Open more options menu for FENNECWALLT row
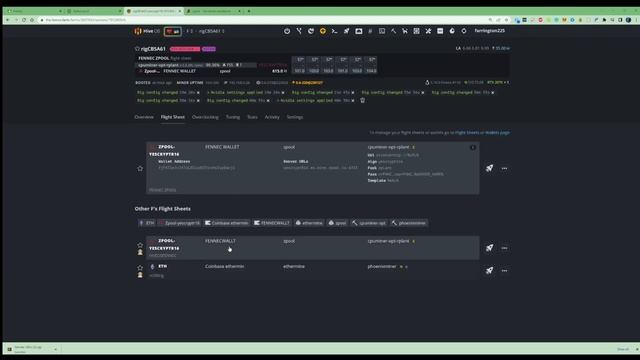Viewport: 640px width, 360px height. [x=504, y=248]
